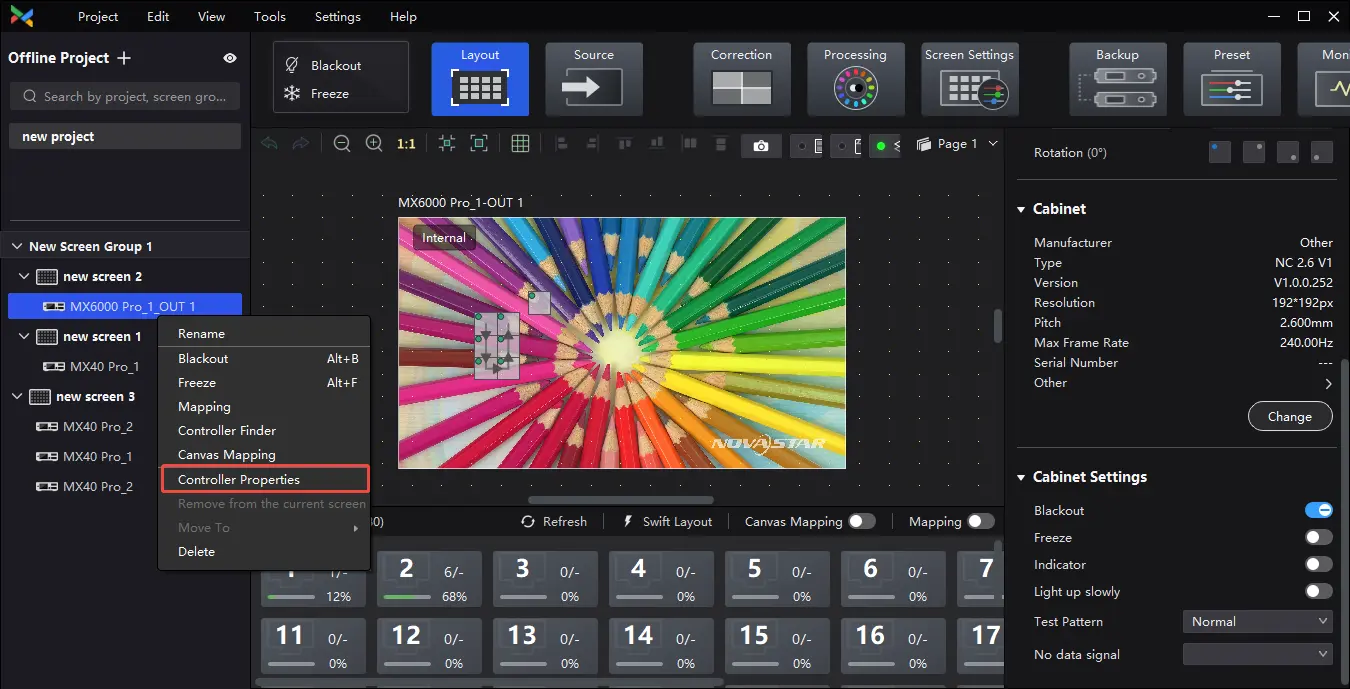Open the Test Pattern dropdown
Image resolution: width=1350 pixels, height=689 pixels.
[1258, 622]
